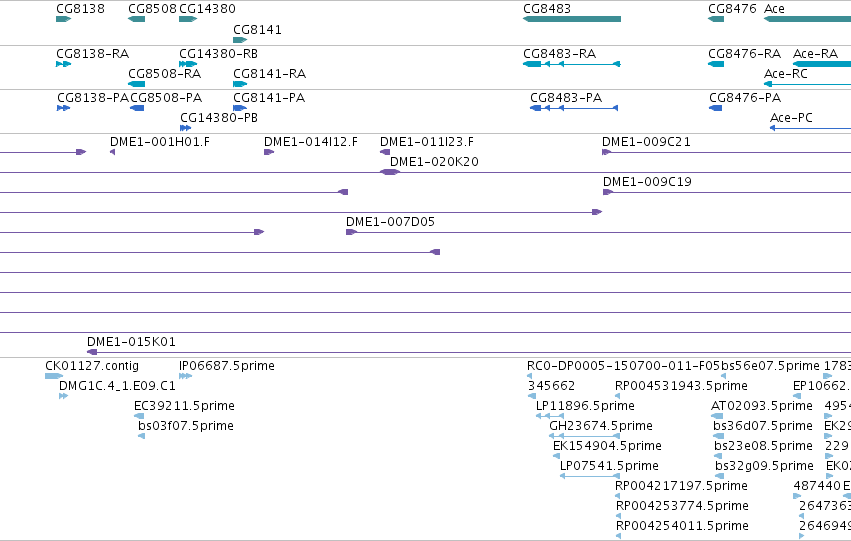Select the DME1-011I23.F clone marker

385,152
